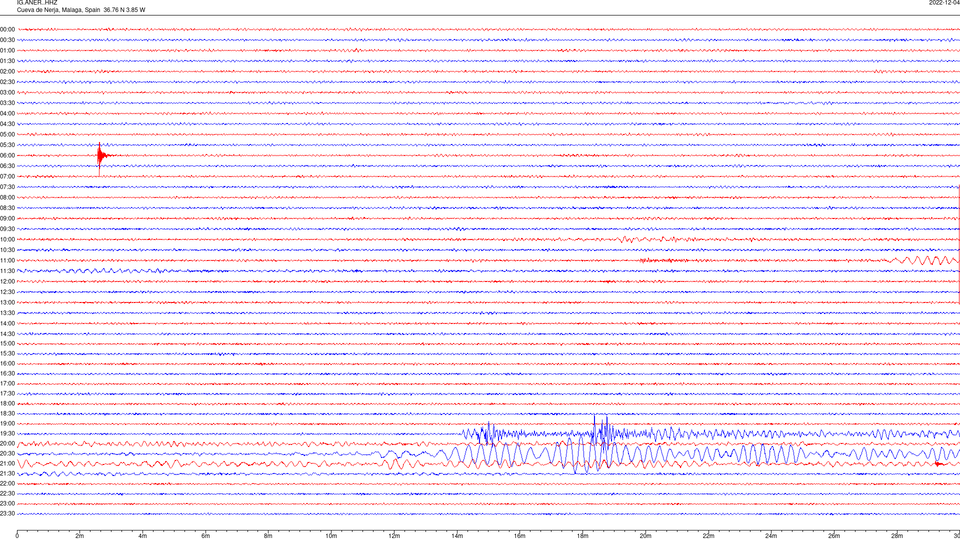Select the 10m axis tick label

click(331, 536)
